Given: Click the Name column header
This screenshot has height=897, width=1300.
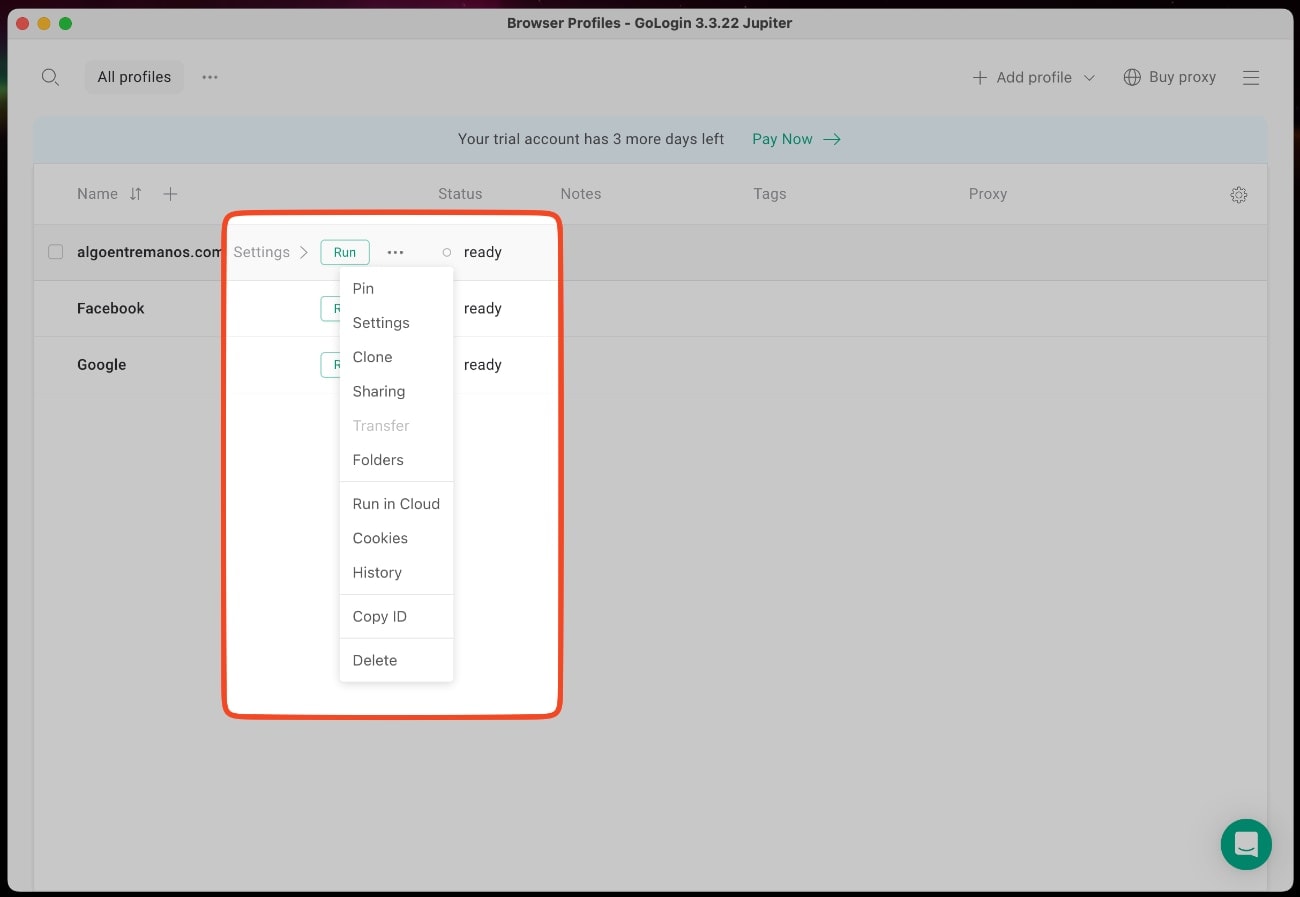Looking at the screenshot, I should coord(97,194).
